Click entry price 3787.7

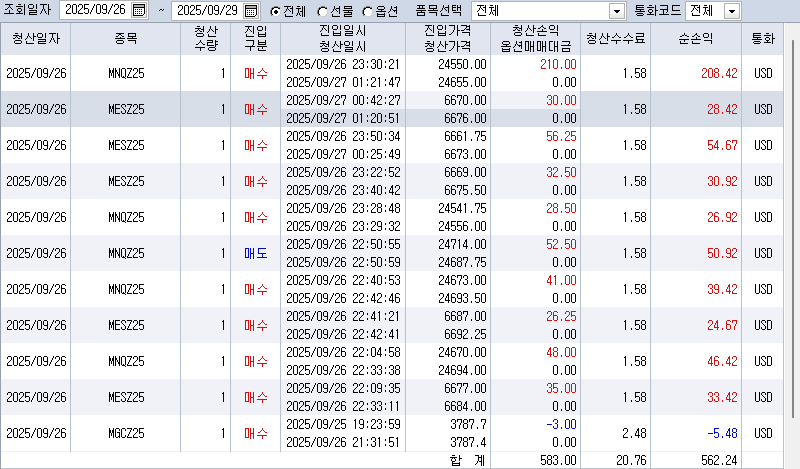[468, 424]
